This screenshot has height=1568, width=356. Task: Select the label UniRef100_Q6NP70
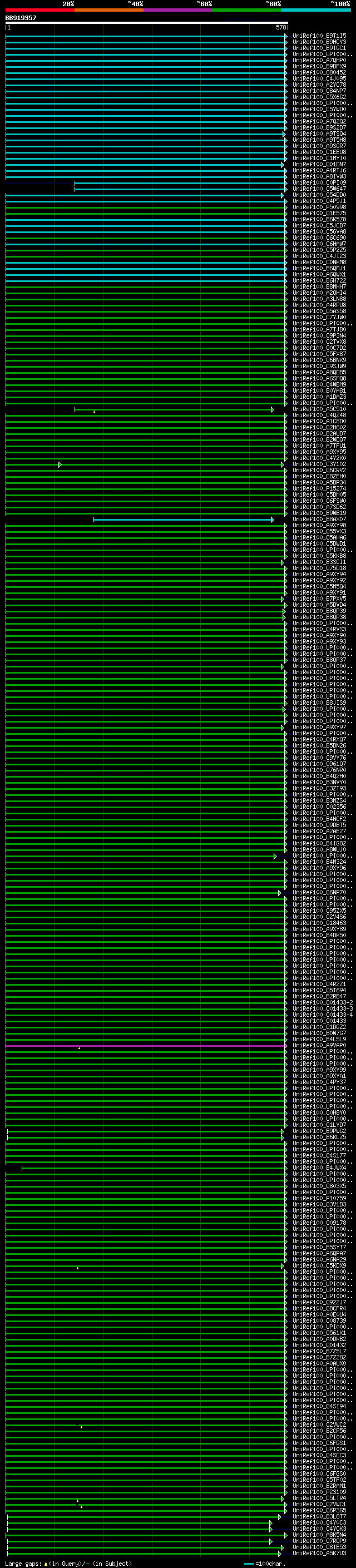pos(319,892)
